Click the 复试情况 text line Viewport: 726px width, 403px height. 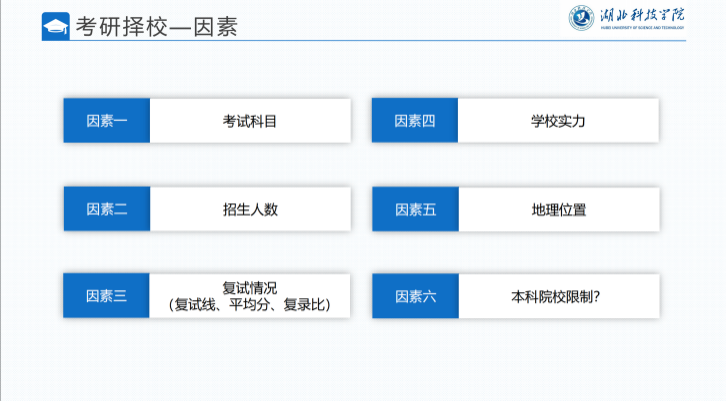[x=250, y=288]
